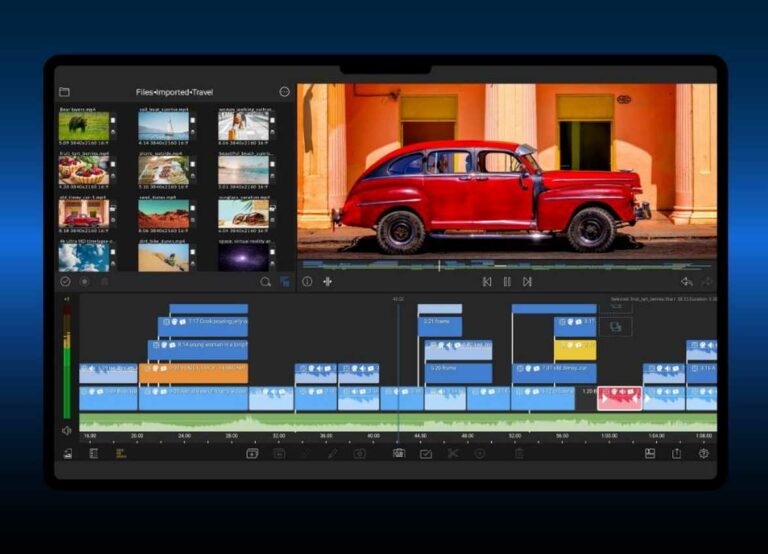Image resolution: width=768 pixels, height=554 pixels.
Task: Select the red highlighted clip on timeline
Action: coord(620,398)
